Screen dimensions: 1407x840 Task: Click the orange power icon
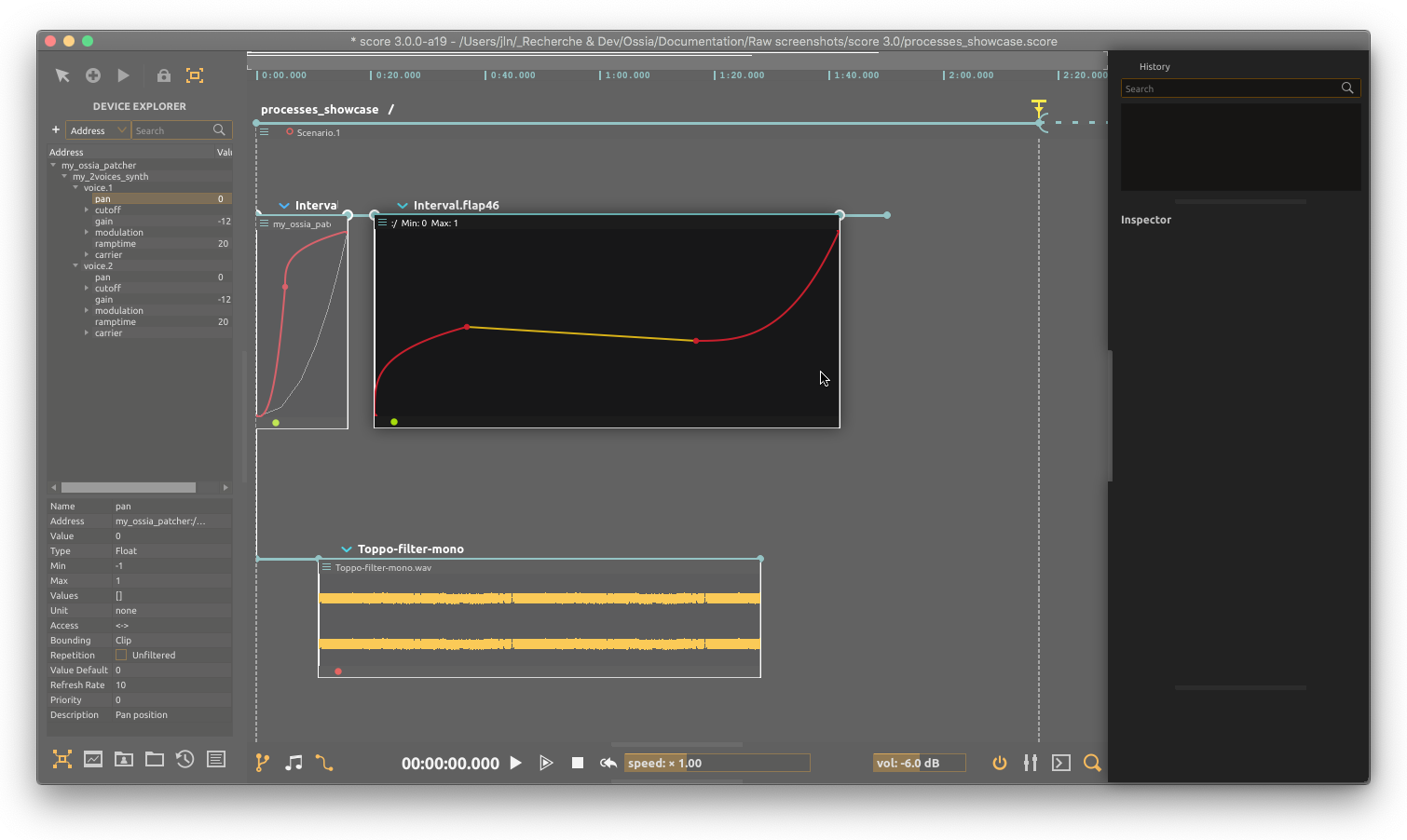pos(1000,763)
